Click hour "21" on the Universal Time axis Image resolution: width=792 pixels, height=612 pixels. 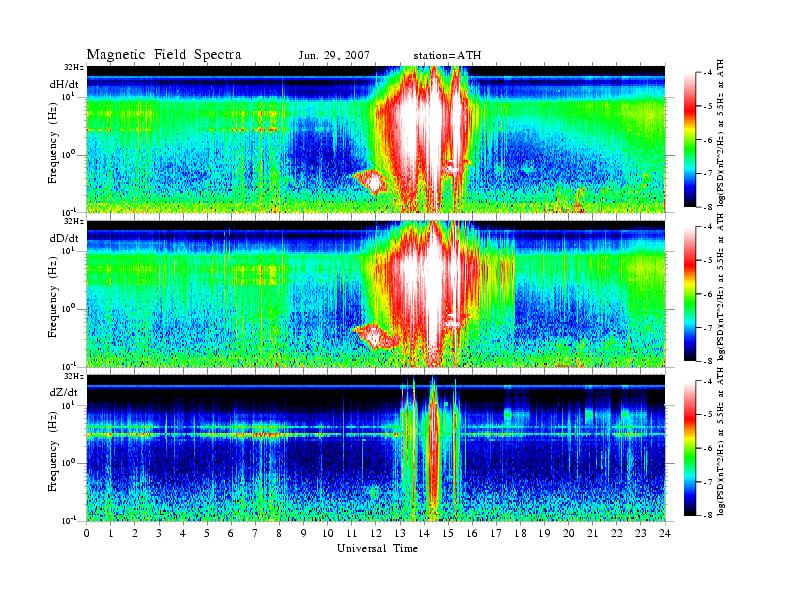tap(593, 534)
